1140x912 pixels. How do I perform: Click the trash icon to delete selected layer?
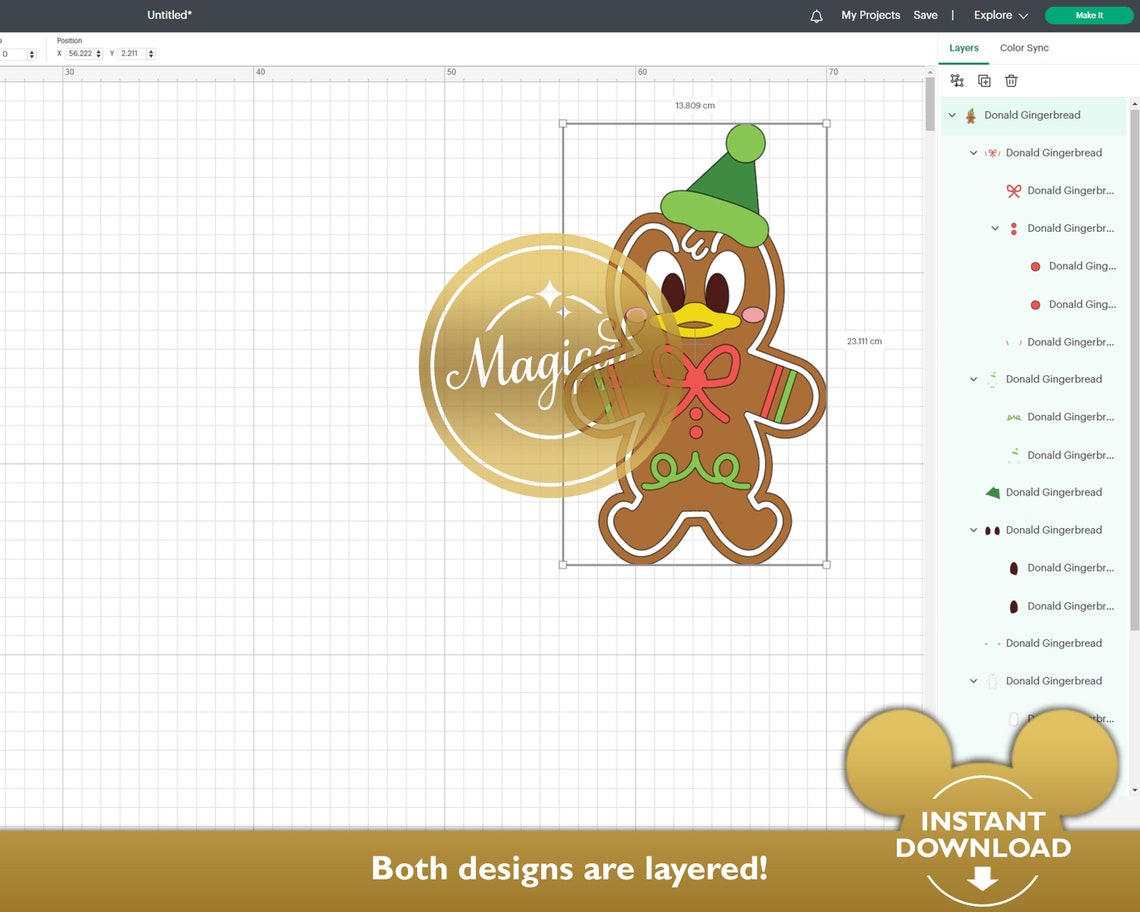(x=1011, y=80)
